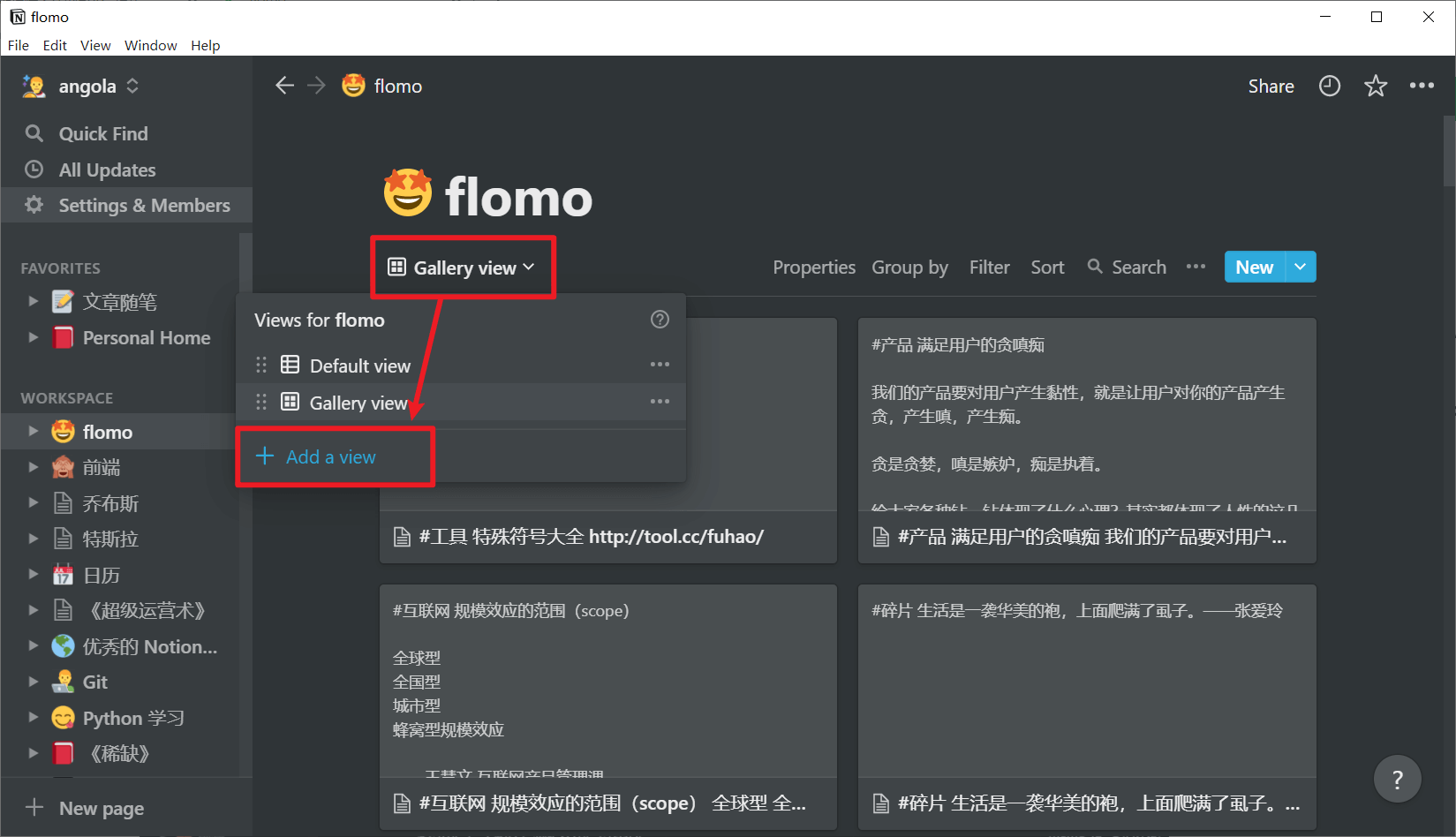The height and width of the screenshot is (837, 1456).
Task: Expand the Personal Home page tree
Action: click(x=33, y=337)
